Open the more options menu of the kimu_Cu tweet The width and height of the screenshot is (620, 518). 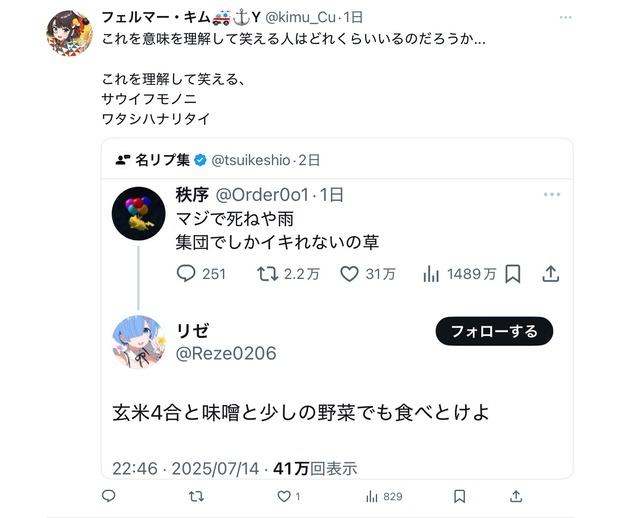565,17
